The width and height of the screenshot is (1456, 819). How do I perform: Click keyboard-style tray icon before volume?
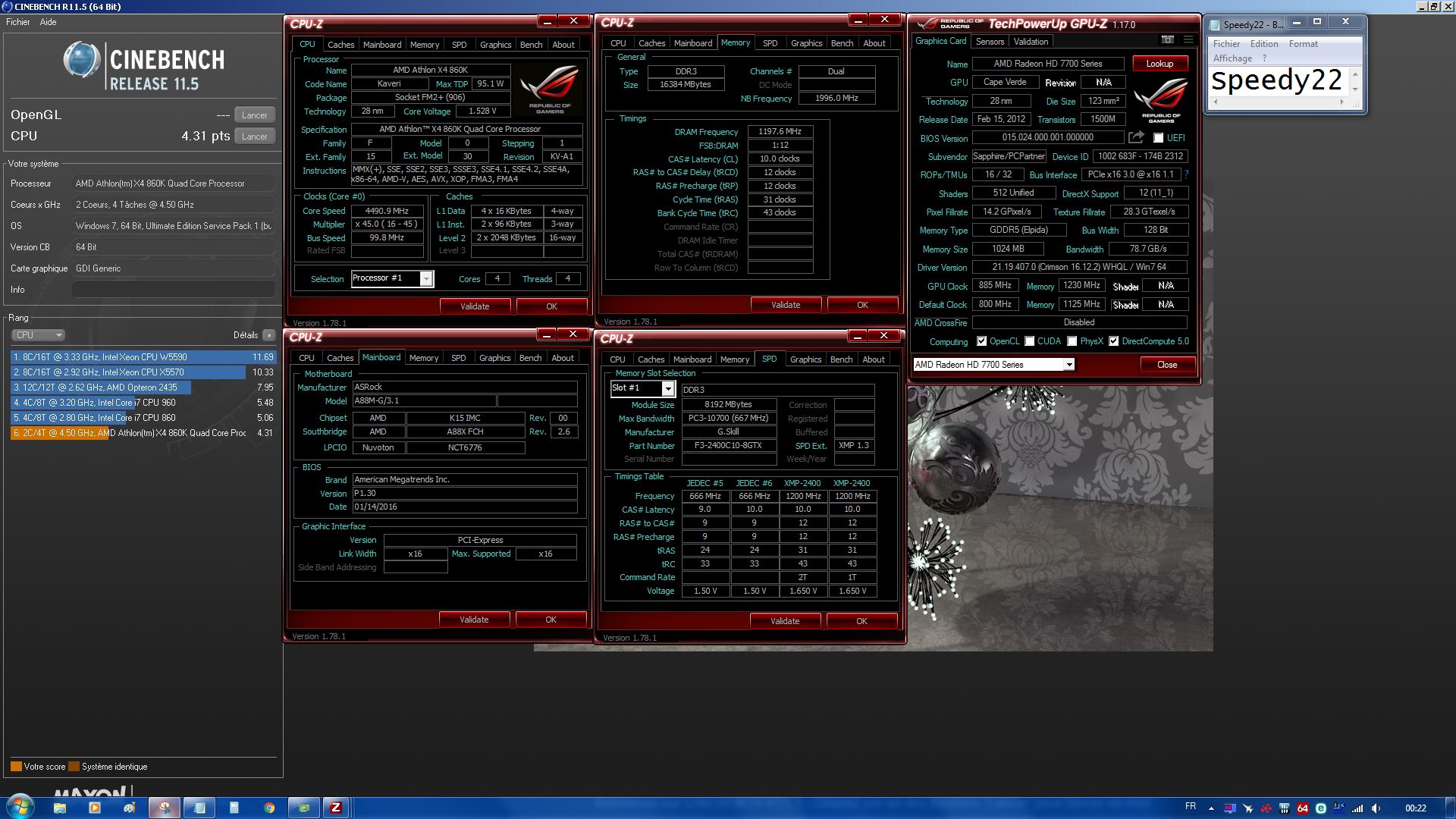(x=1339, y=808)
